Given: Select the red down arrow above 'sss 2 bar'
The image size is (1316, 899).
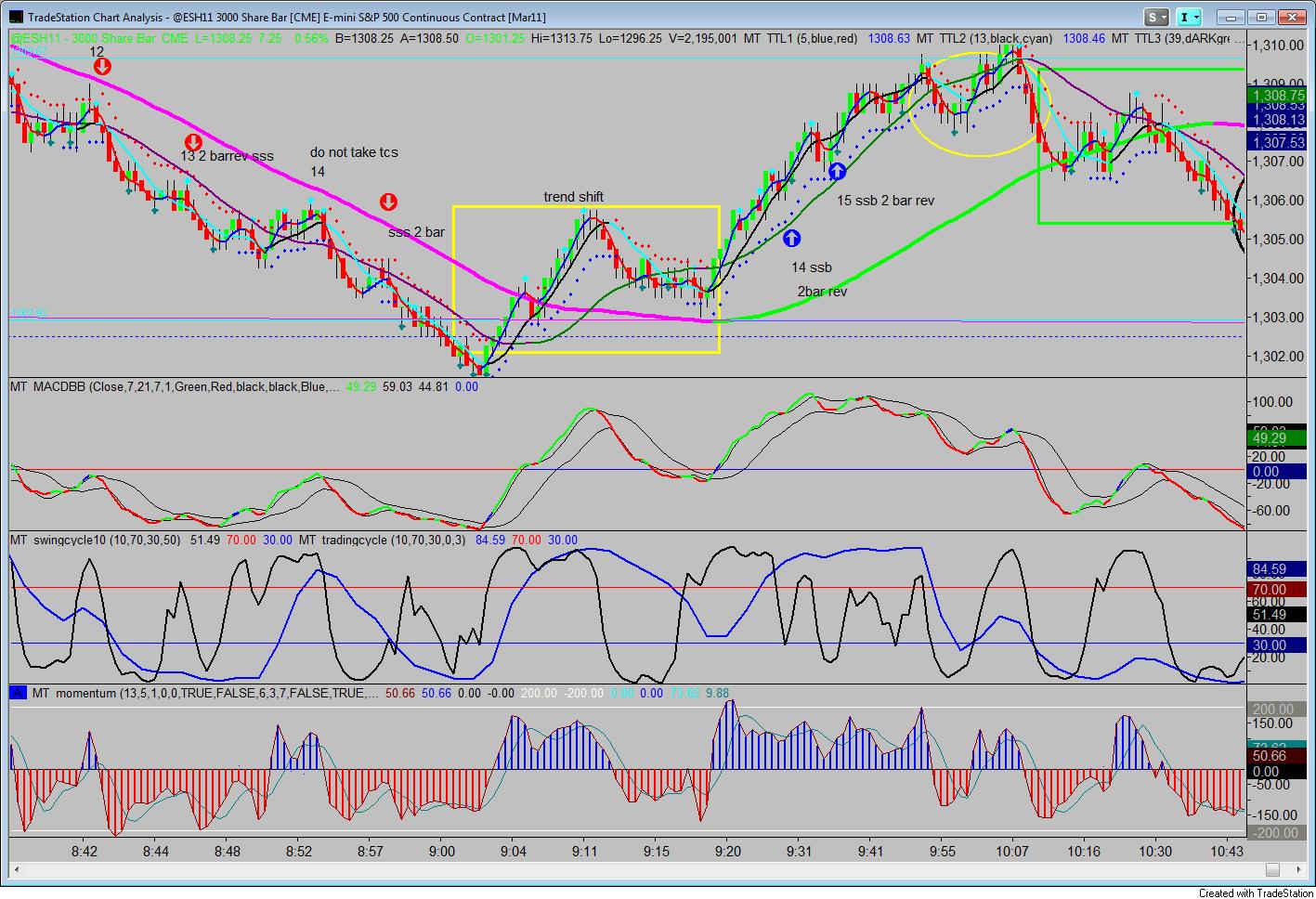Looking at the screenshot, I should point(389,202).
